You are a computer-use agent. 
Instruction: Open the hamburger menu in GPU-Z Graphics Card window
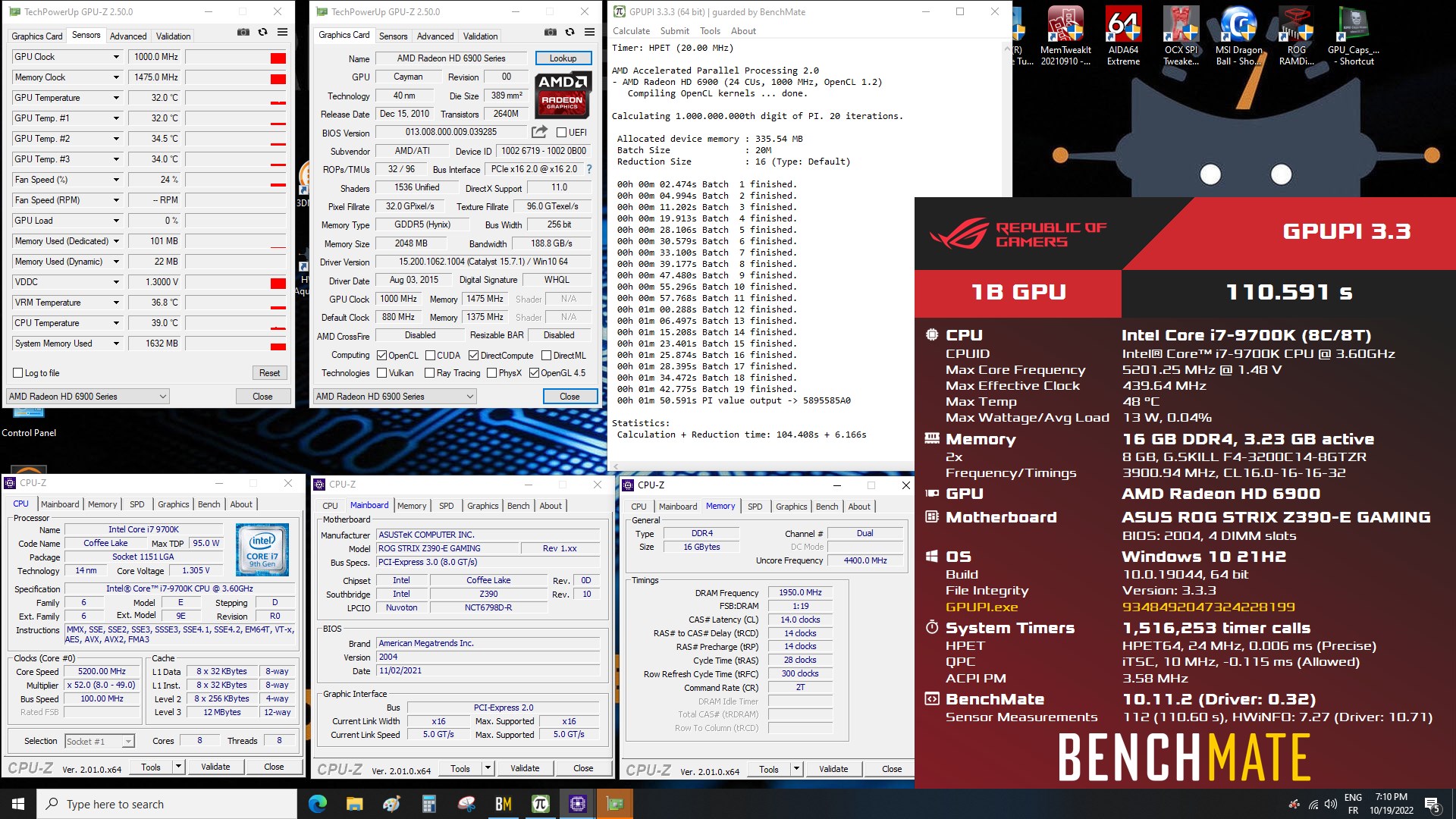tap(589, 32)
